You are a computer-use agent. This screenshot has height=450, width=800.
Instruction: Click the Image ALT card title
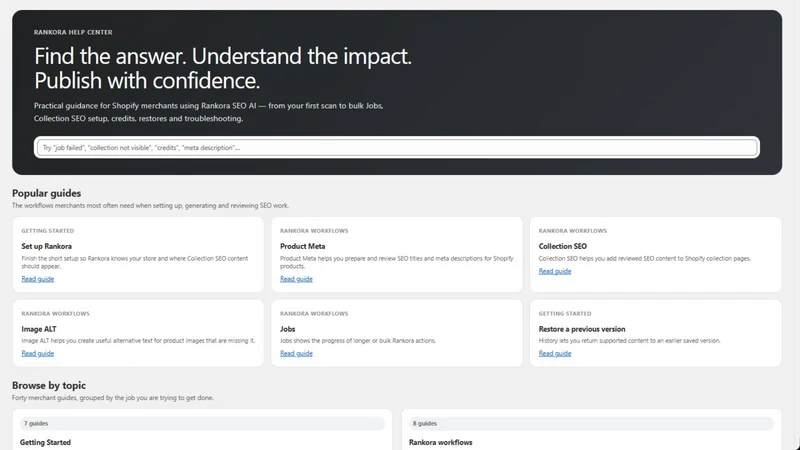39,329
